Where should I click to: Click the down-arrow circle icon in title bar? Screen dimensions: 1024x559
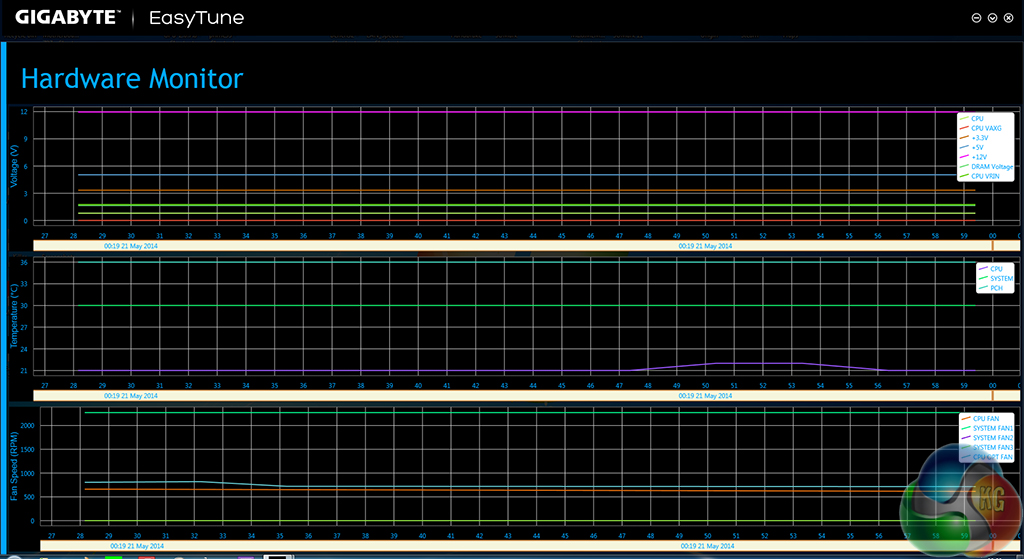click(993, 18)
